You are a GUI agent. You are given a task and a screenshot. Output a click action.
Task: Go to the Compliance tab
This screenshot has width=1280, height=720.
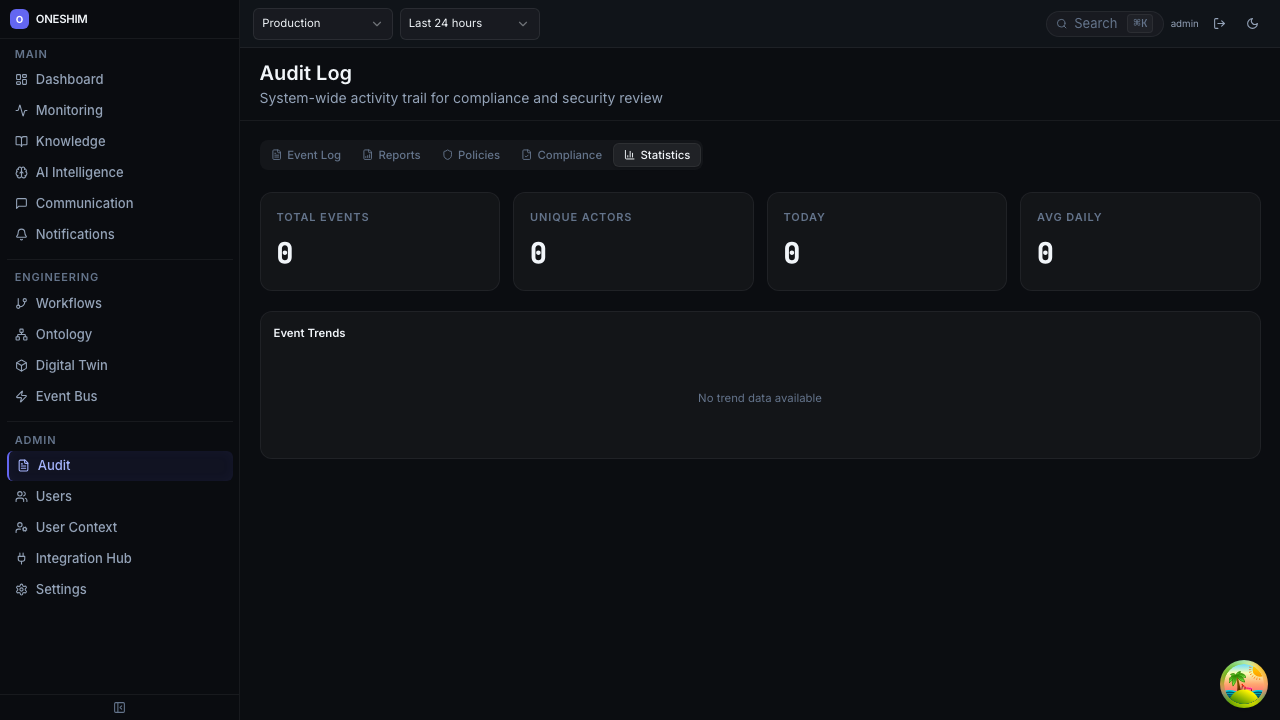[x=561, y=155]
